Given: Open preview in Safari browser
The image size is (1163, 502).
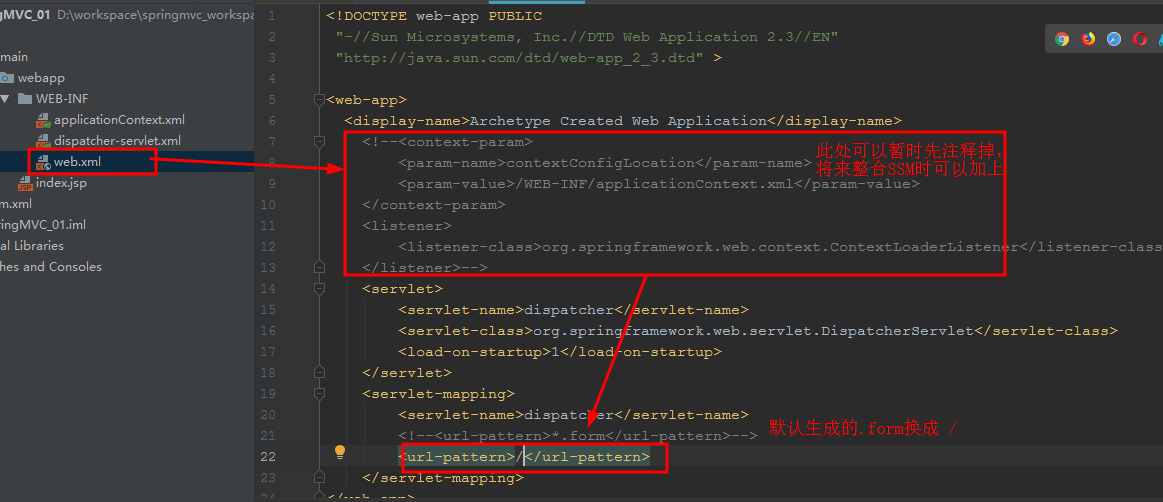Looking at the screenshot, I should [x=1114, y=39].
